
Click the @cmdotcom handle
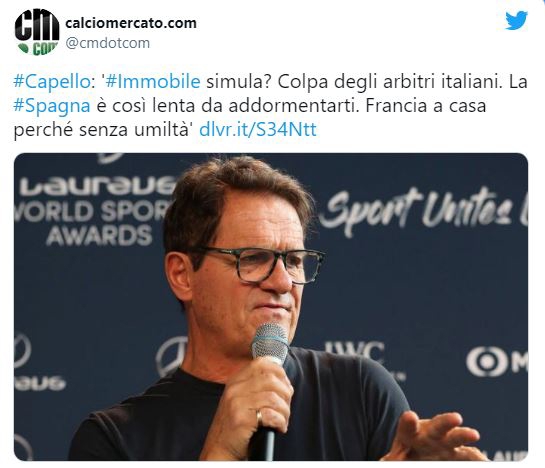click(108, 43)
